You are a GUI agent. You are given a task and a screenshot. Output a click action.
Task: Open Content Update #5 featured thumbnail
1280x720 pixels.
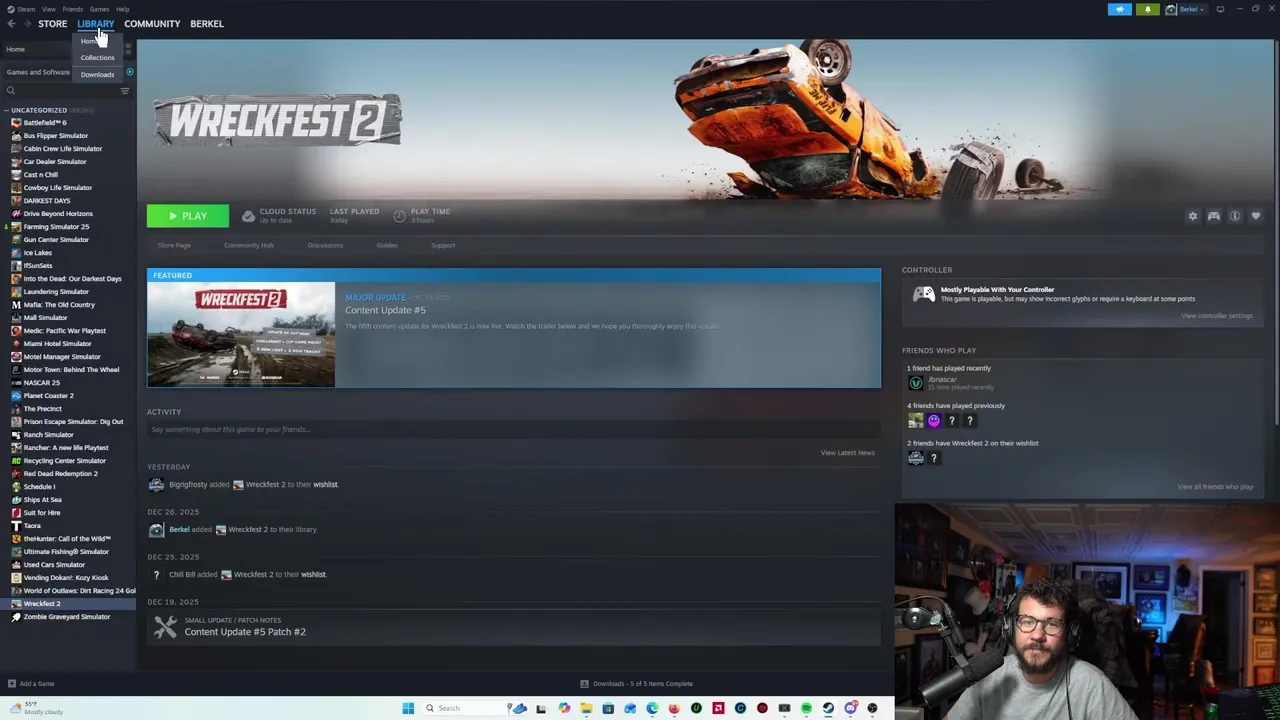241,334
